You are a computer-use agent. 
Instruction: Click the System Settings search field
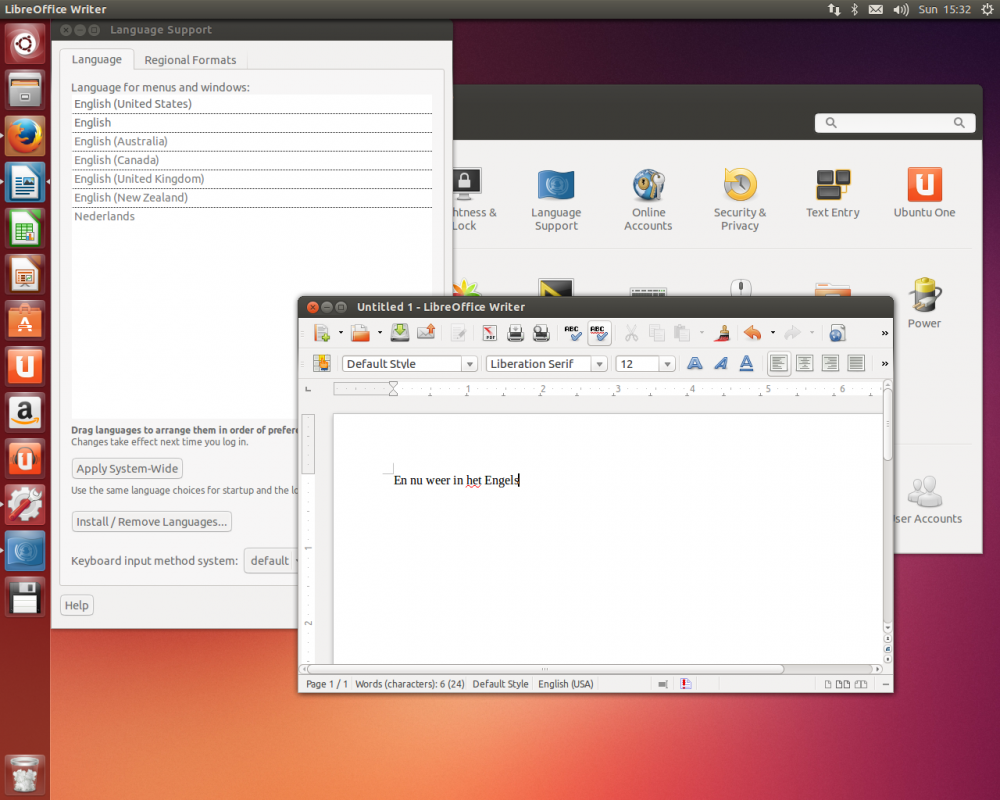pyautogui.click(x=895, y=122)
